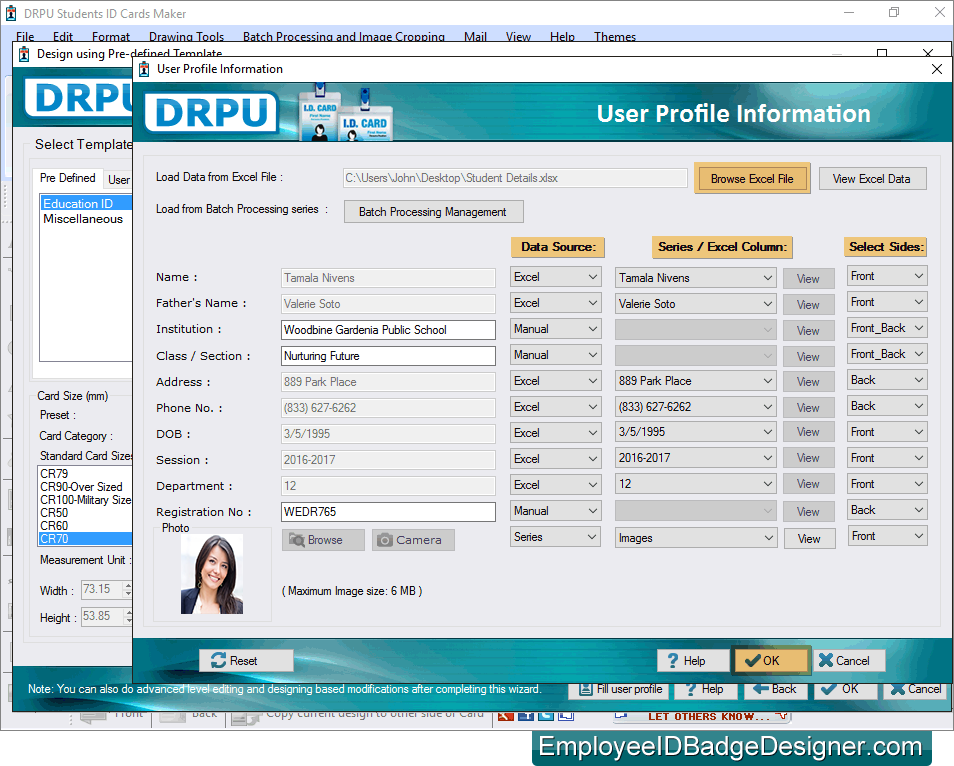Image resolution: width=954 pixels, height=766 pixels.
Task: Open Batch Processing and Image Cropping menu
Action: click(344, 37)
